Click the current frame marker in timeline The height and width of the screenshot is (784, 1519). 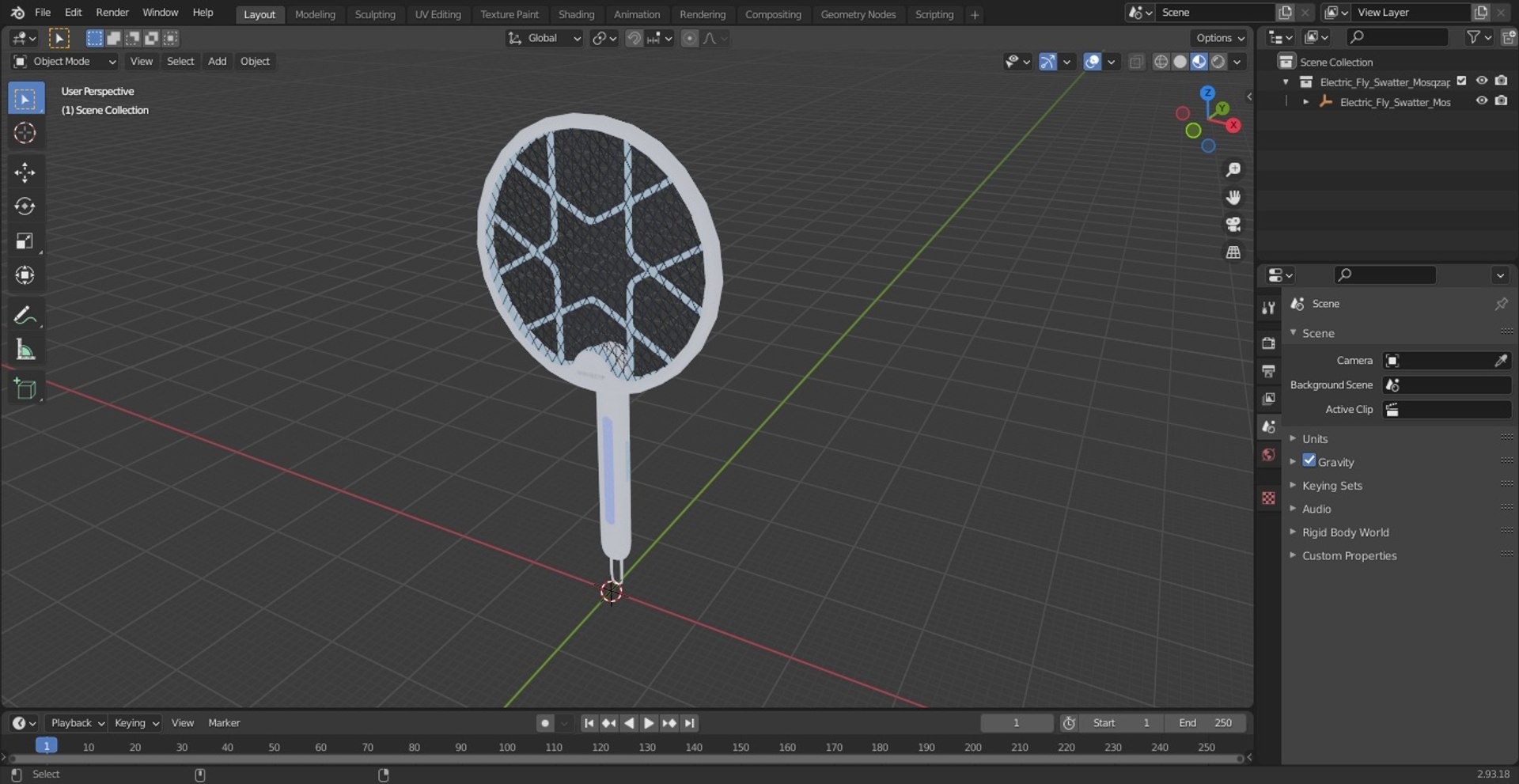pos(47,746)
